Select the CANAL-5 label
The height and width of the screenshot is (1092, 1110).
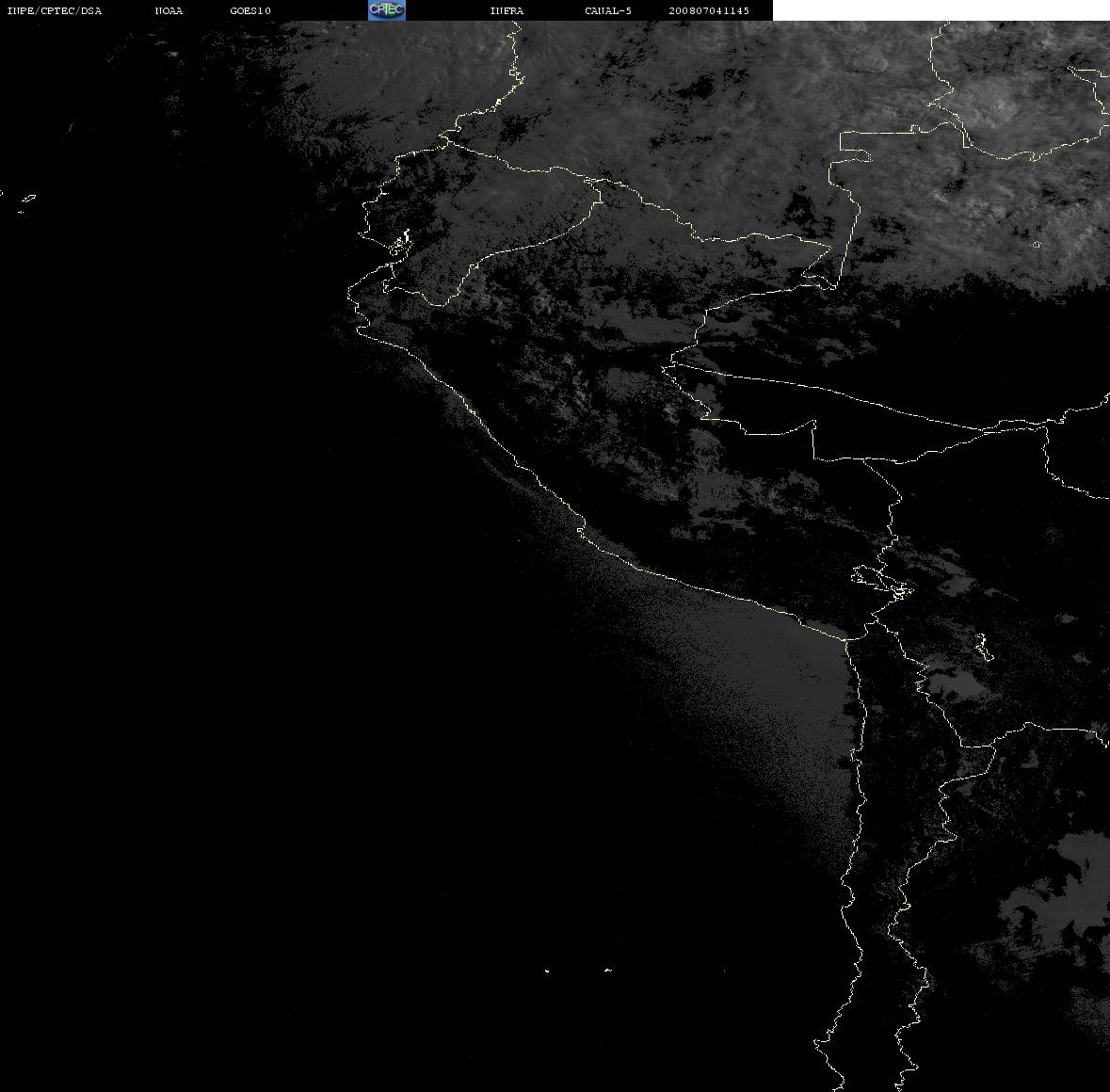tap(608, 10)
